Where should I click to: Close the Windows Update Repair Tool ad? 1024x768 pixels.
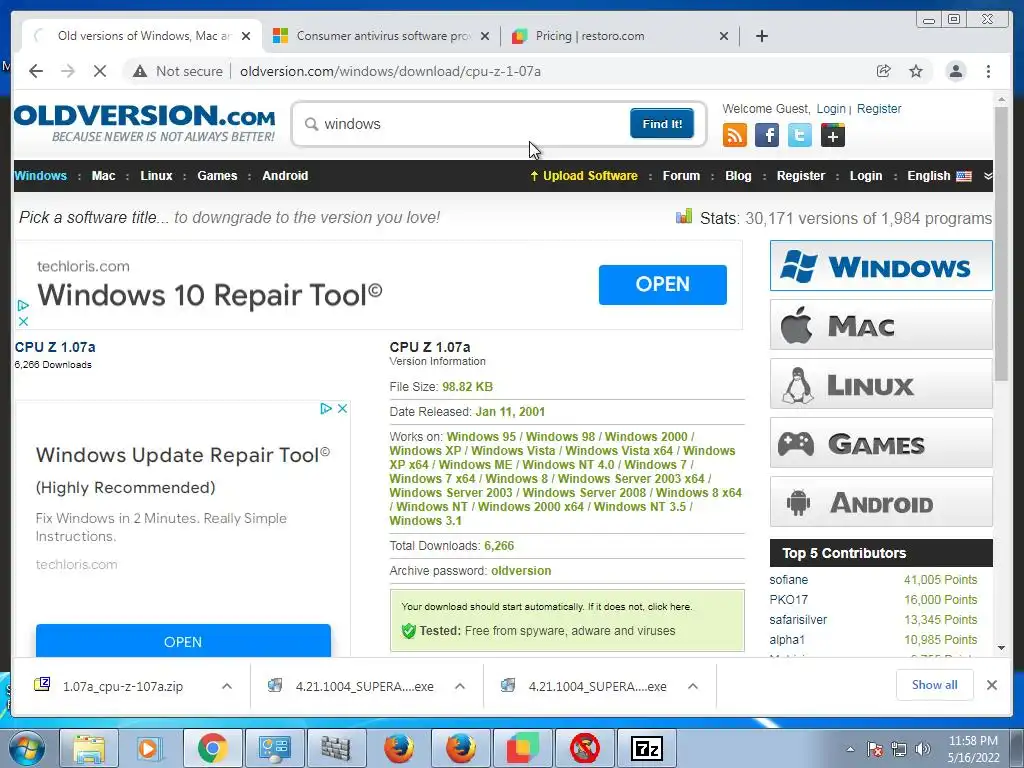[x=342, y=408]
